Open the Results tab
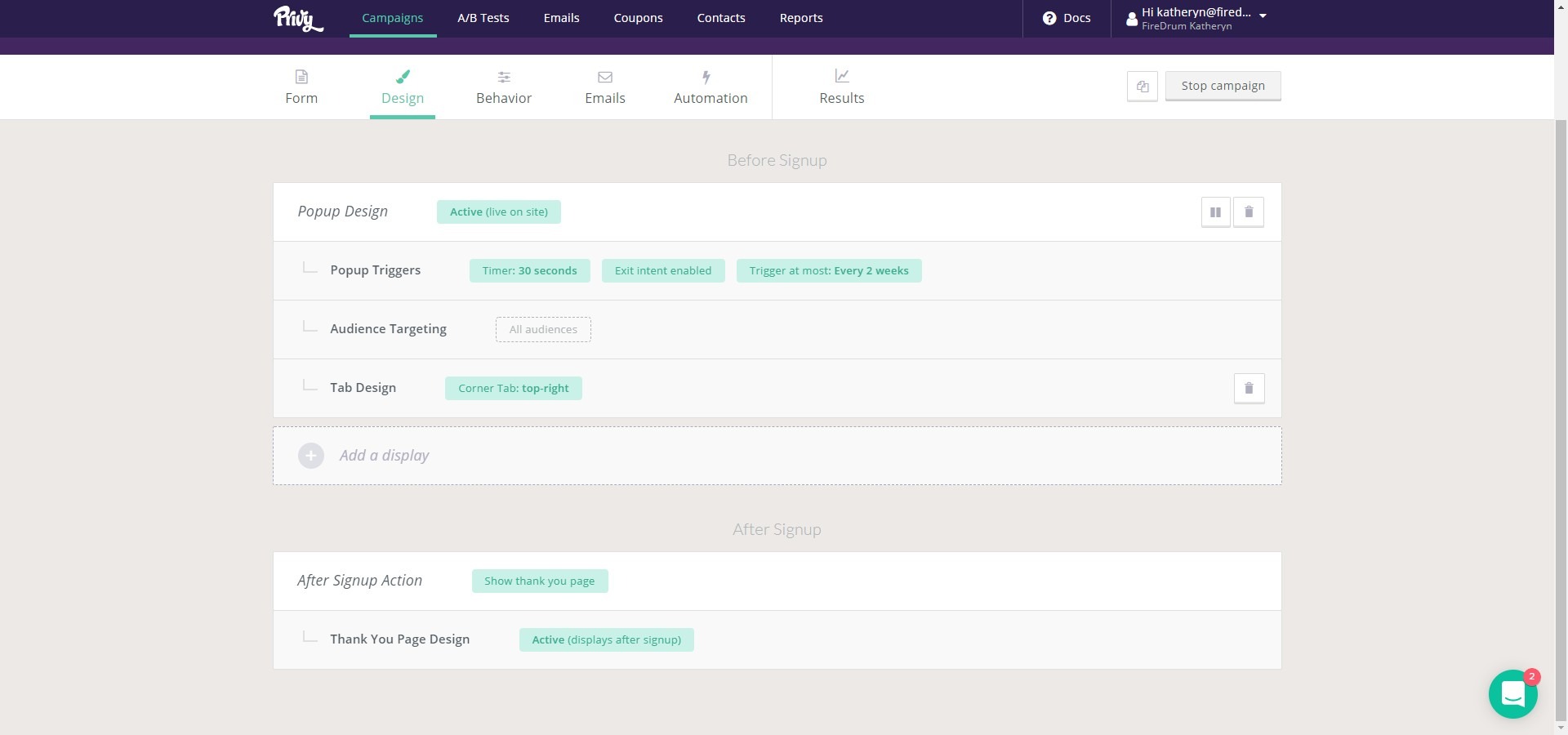This screenshot has height=735, width=1568. click(842, 98)
